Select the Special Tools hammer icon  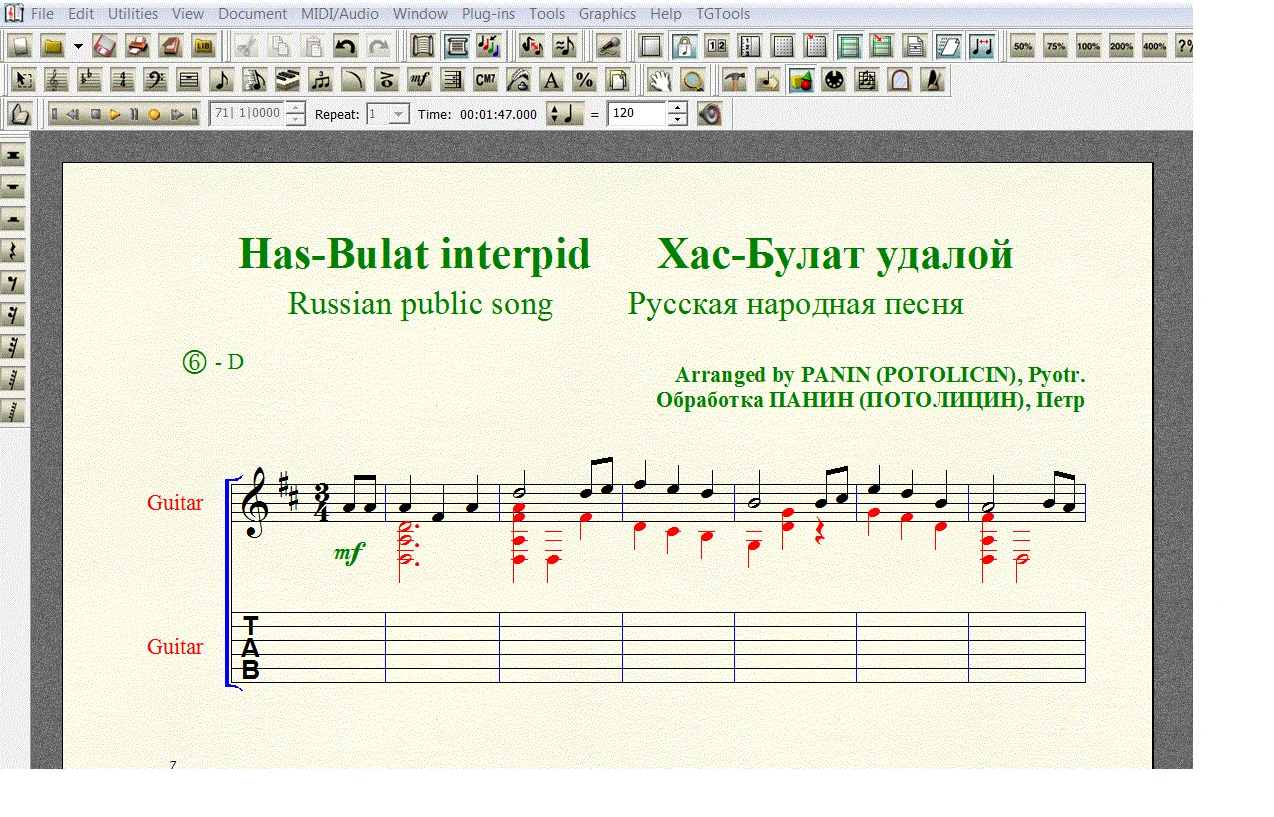(734, 80)
